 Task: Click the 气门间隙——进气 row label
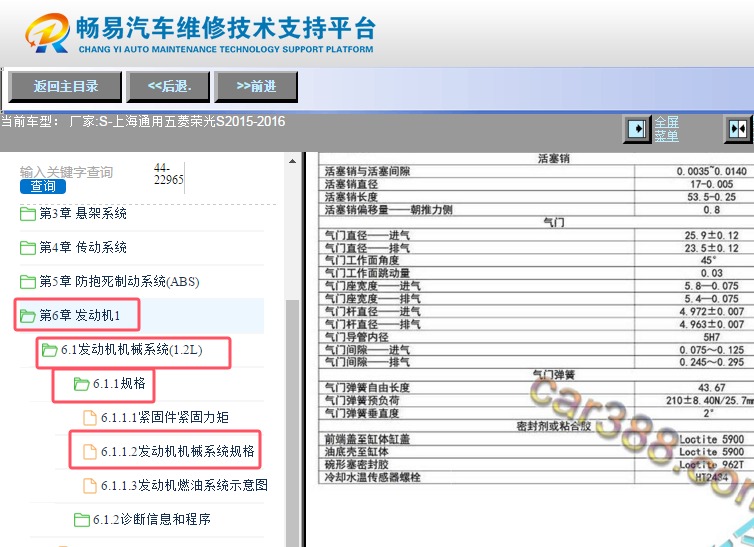[x=367, y=350]
